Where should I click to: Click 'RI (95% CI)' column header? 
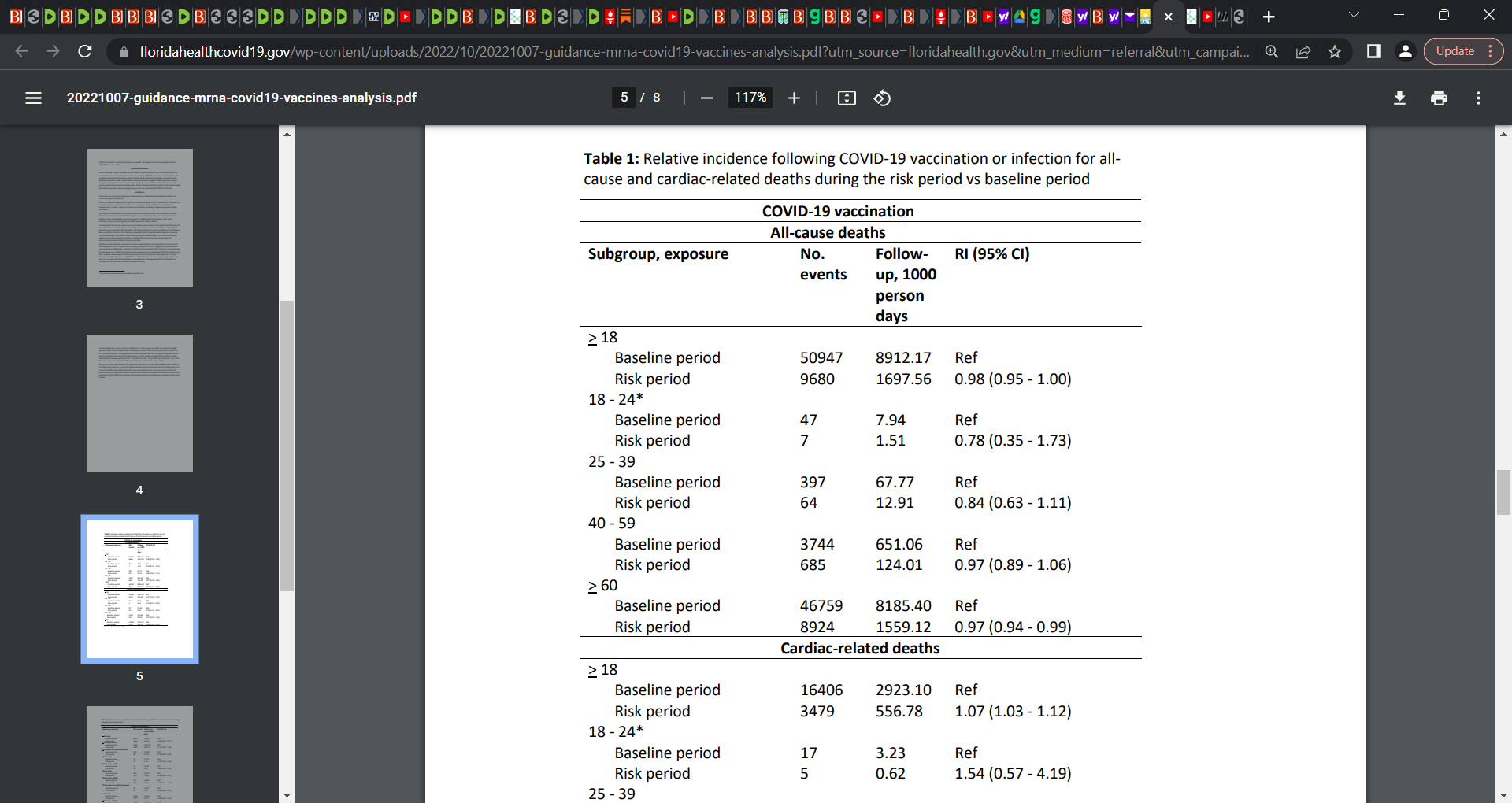pos(992,253)
